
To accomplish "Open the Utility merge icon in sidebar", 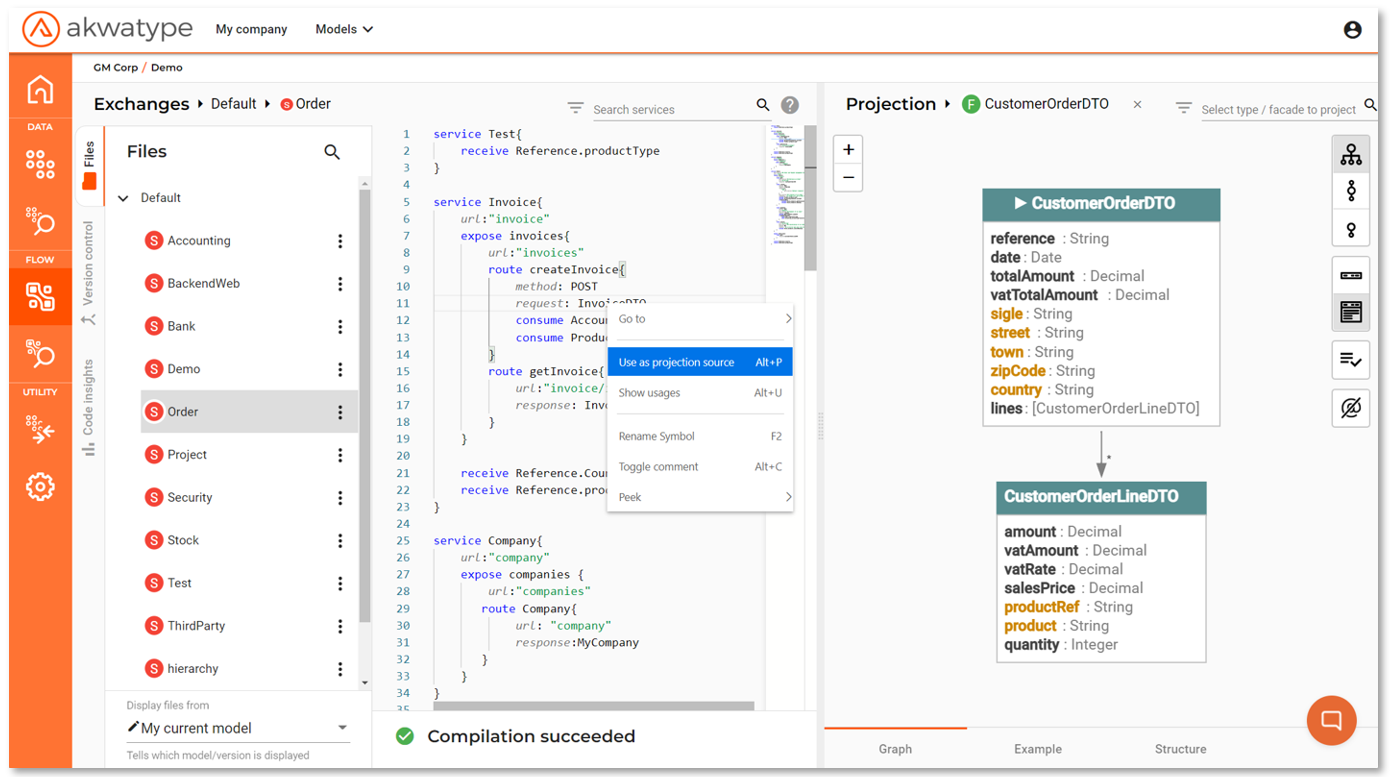I will (x=40, y=430).
